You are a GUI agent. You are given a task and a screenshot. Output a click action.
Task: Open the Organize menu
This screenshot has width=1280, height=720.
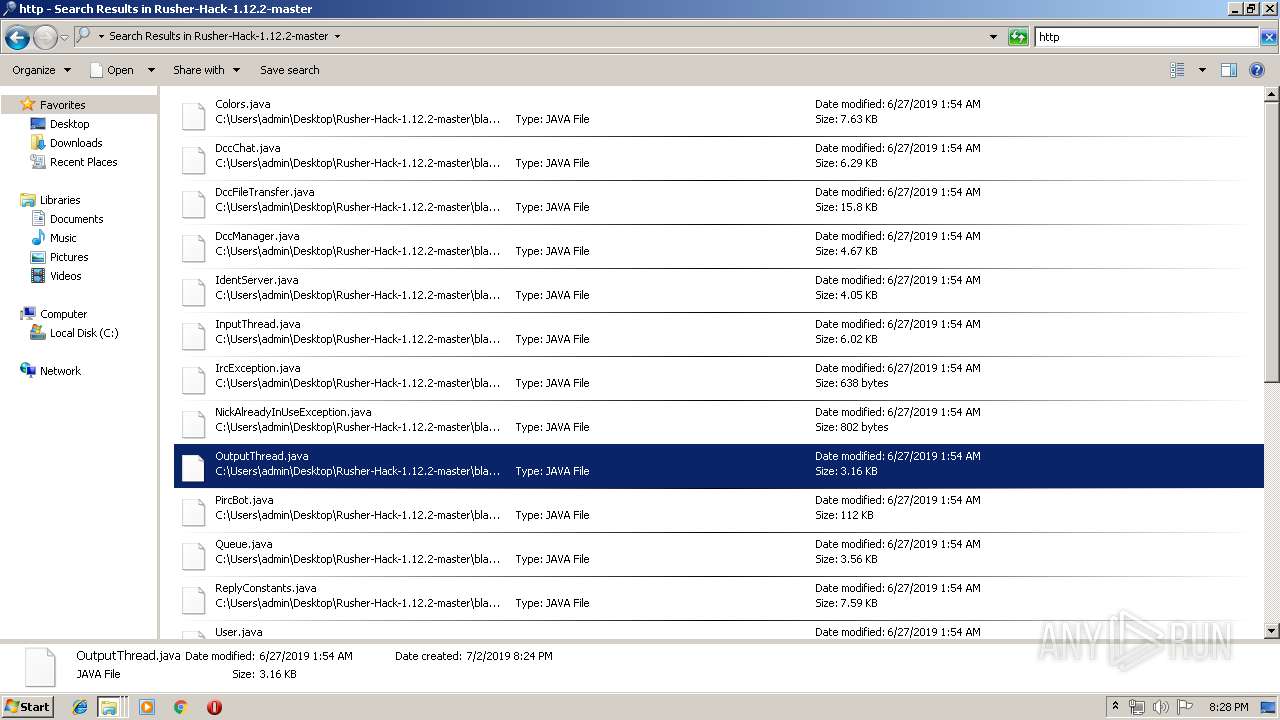click(x=41, y=70)
